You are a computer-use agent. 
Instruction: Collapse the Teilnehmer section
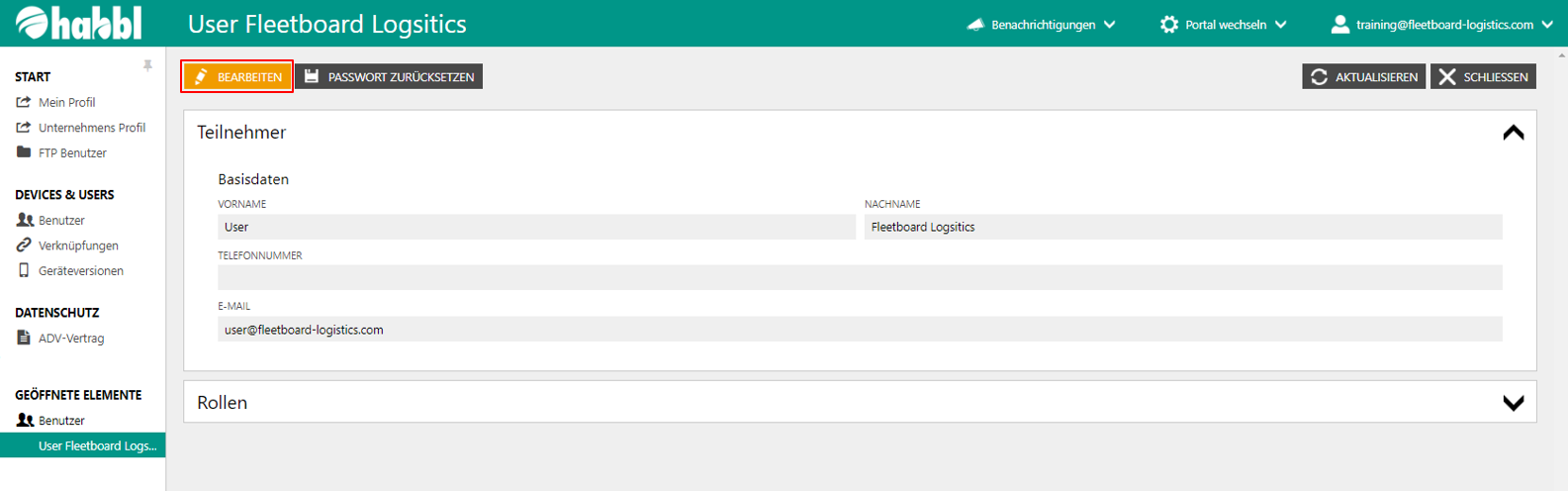click(1513, 133)
